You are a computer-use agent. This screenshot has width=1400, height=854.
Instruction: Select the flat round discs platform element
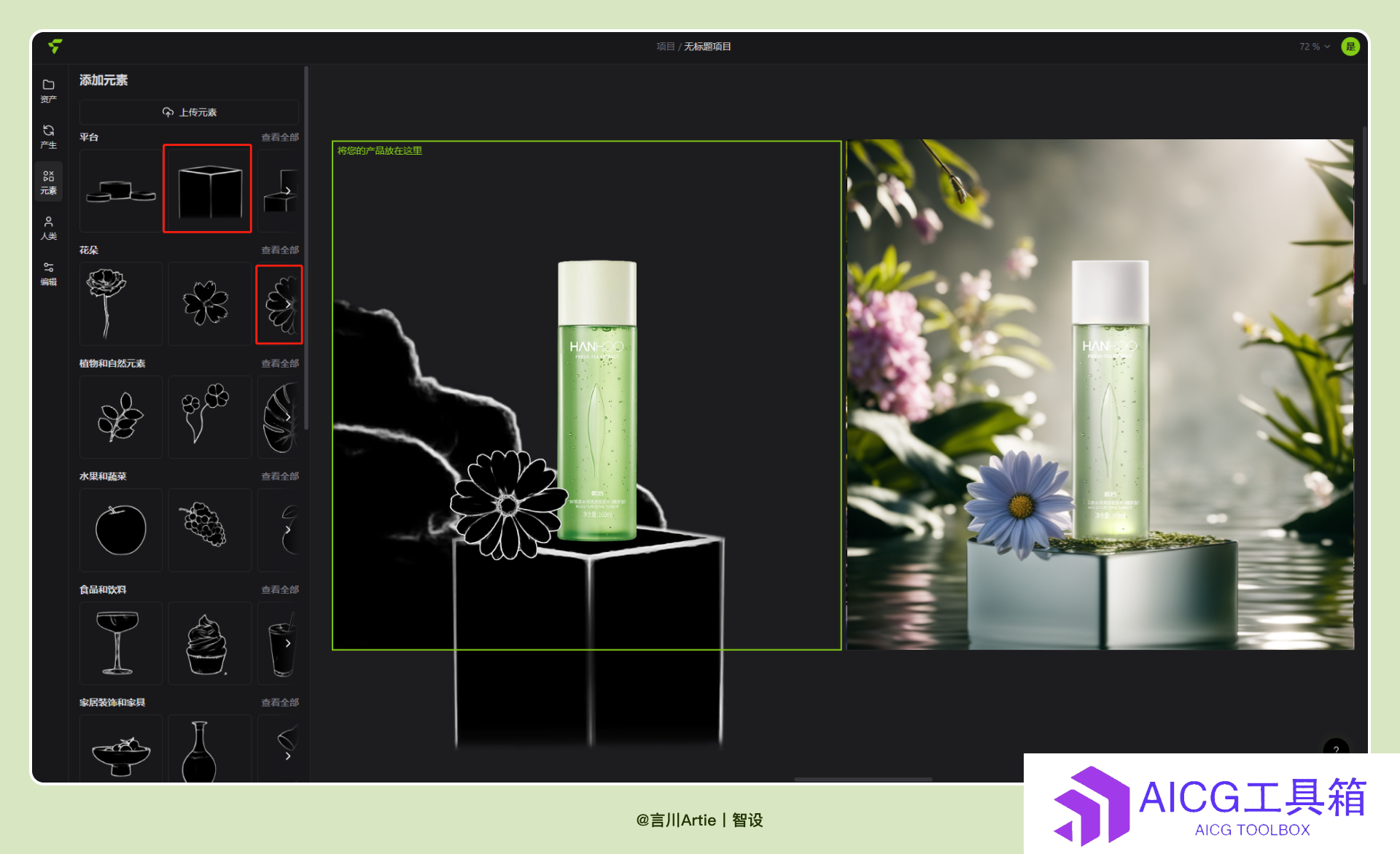[x=120, y=191]
